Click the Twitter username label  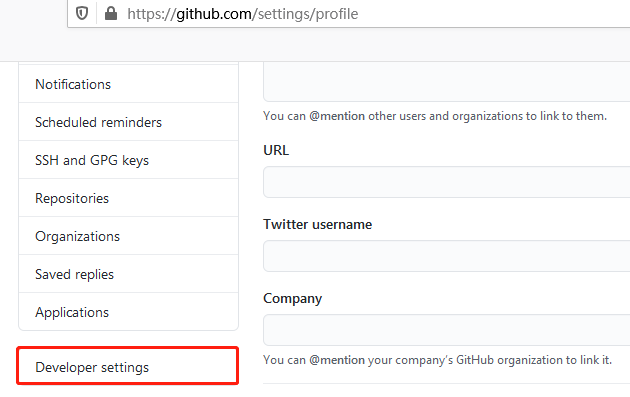click(x=317, y=224)
